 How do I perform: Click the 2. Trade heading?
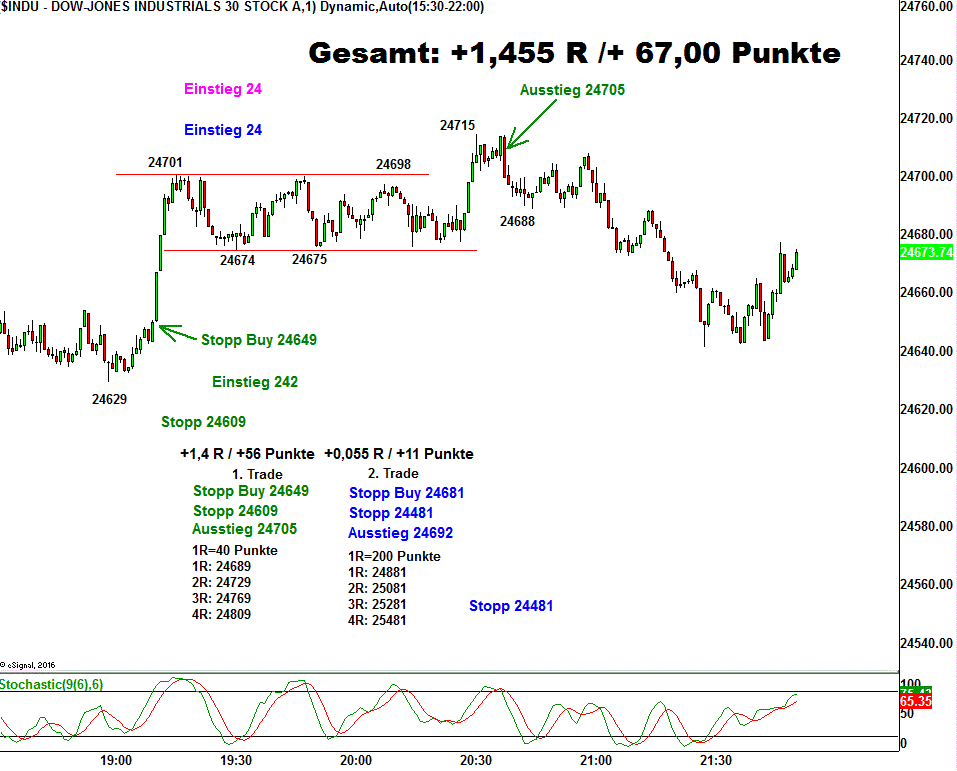click(393, 473)
